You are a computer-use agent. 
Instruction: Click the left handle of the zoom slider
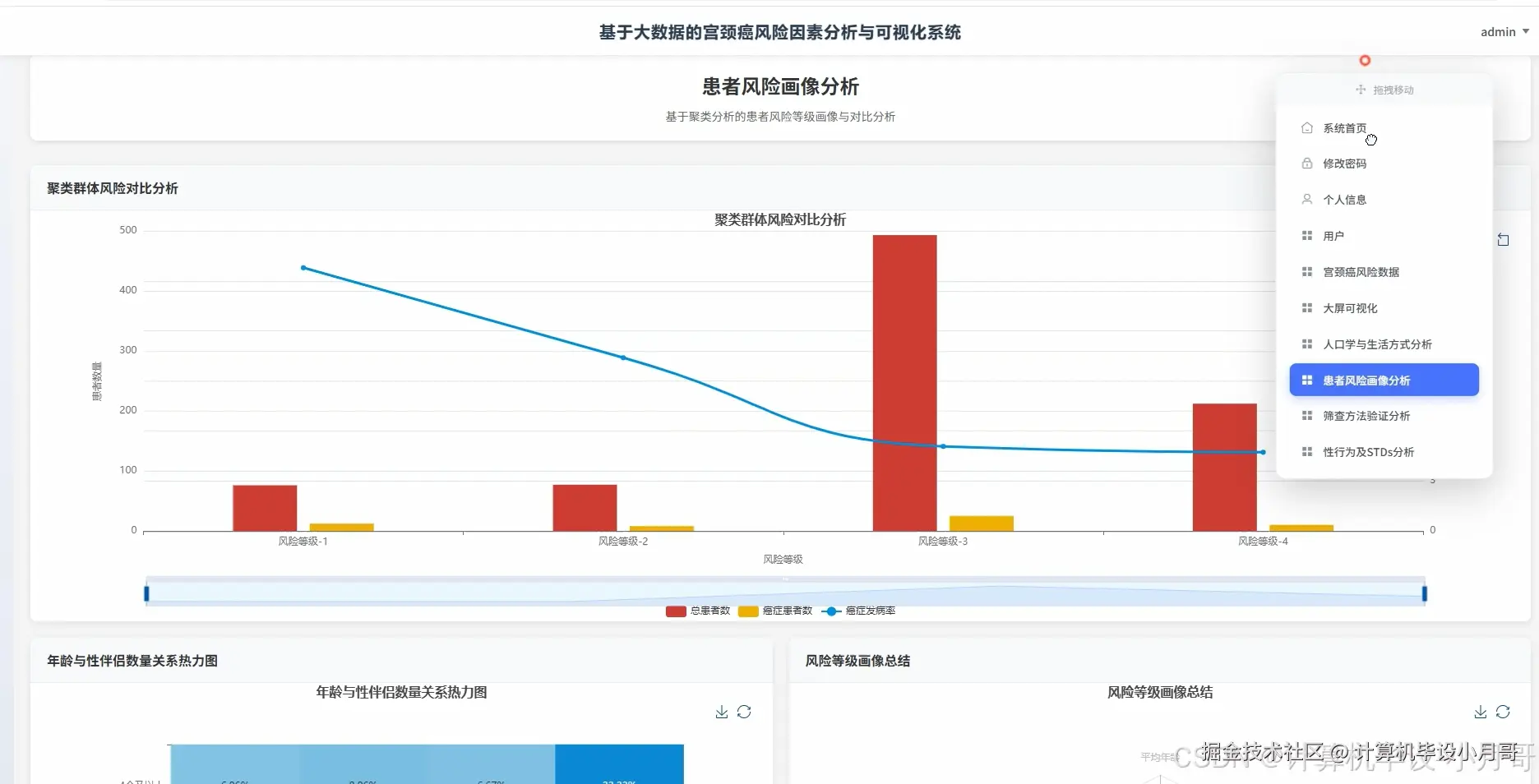point(146,593)
